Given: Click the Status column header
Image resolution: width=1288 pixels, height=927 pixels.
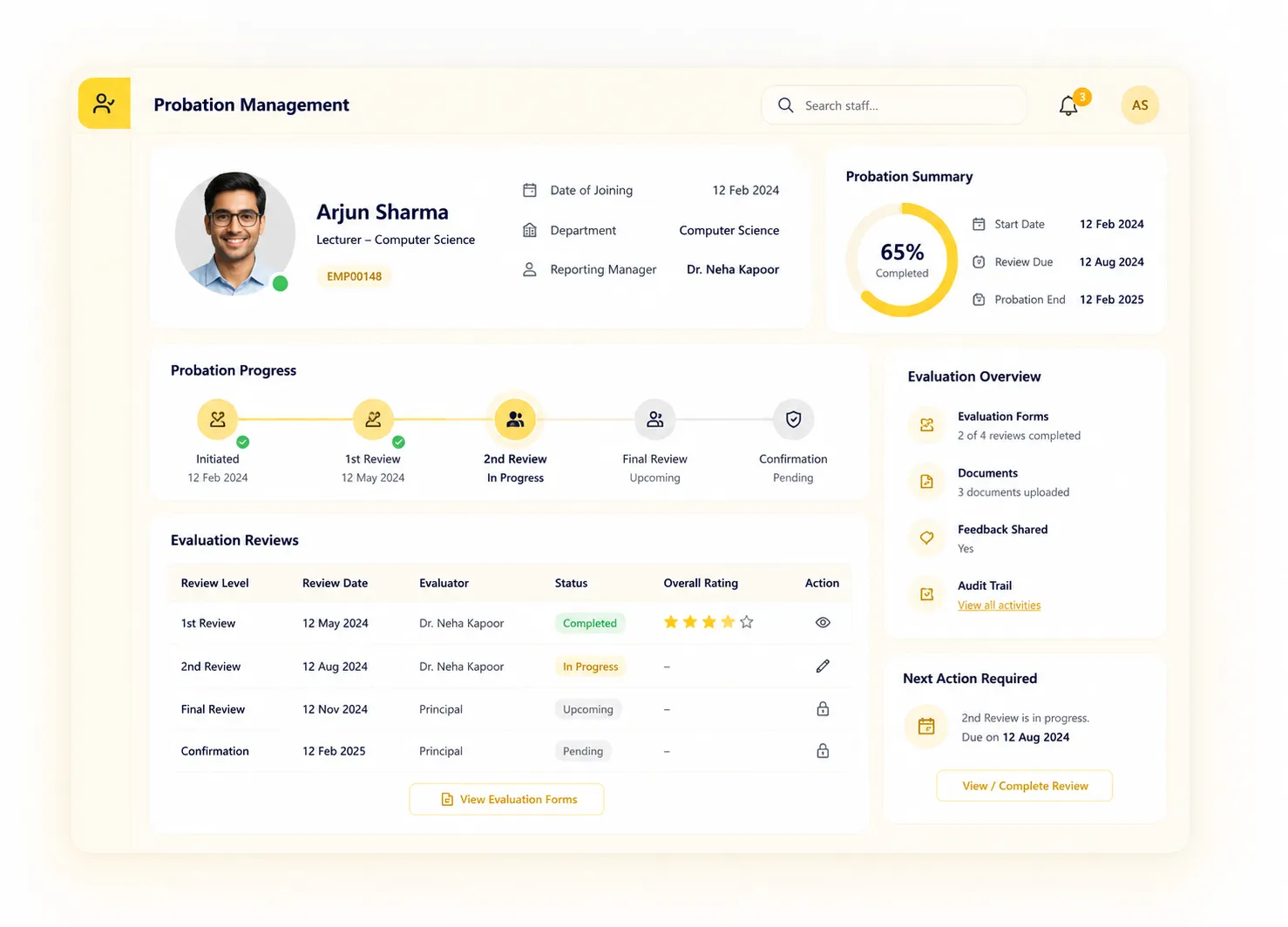Looking at the screenshot, I should (x=571, y=583).
